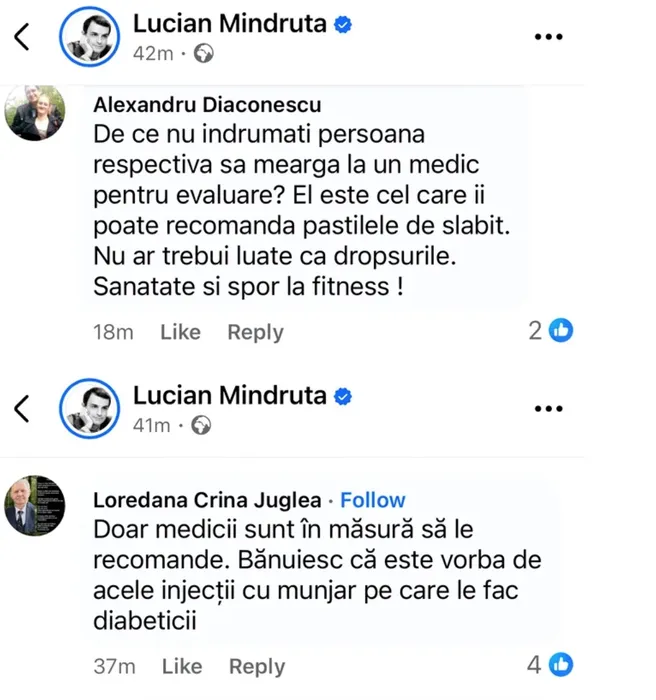Screen dimensions: 656x700
Task: View Alexandru Diaconescu's profile picture
Action: pyautogui.click(x=35, y=114)
